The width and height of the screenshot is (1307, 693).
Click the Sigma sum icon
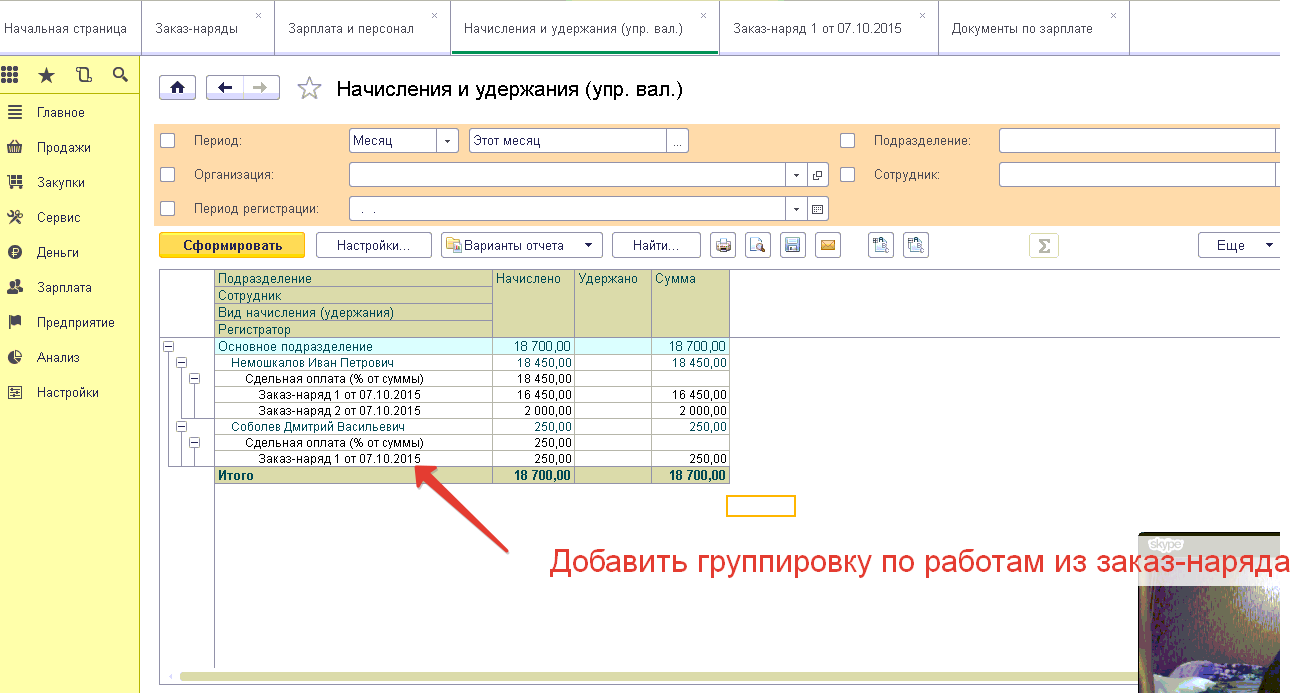1043,246
